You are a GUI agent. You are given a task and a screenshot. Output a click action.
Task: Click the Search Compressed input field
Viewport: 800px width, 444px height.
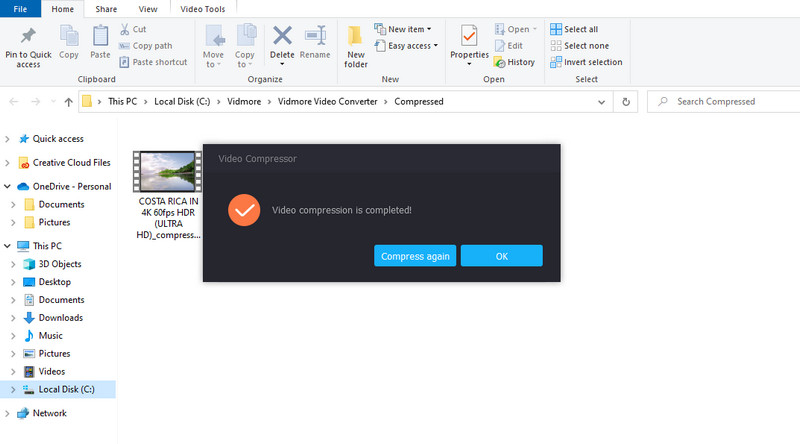coord(725,101)
